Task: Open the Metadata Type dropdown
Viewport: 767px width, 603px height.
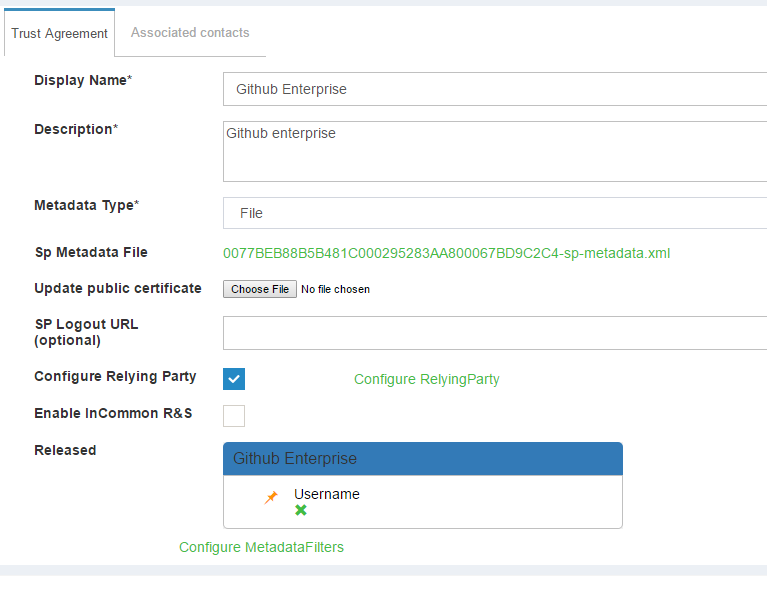Action: coord(495,213)
